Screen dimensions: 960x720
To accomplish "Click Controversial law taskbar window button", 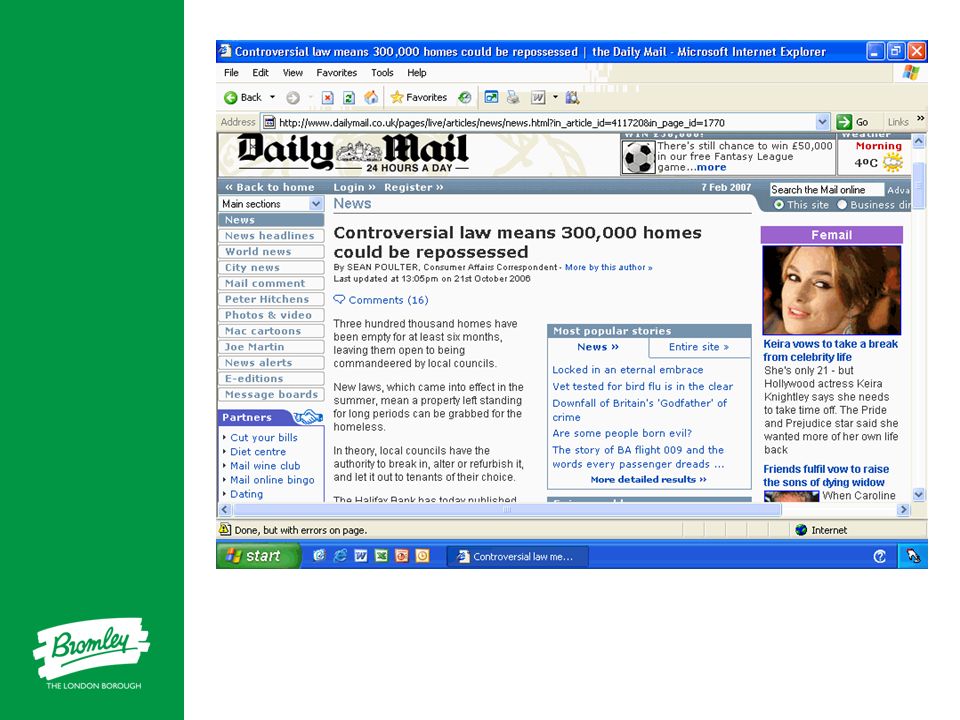I will point(517,557).
